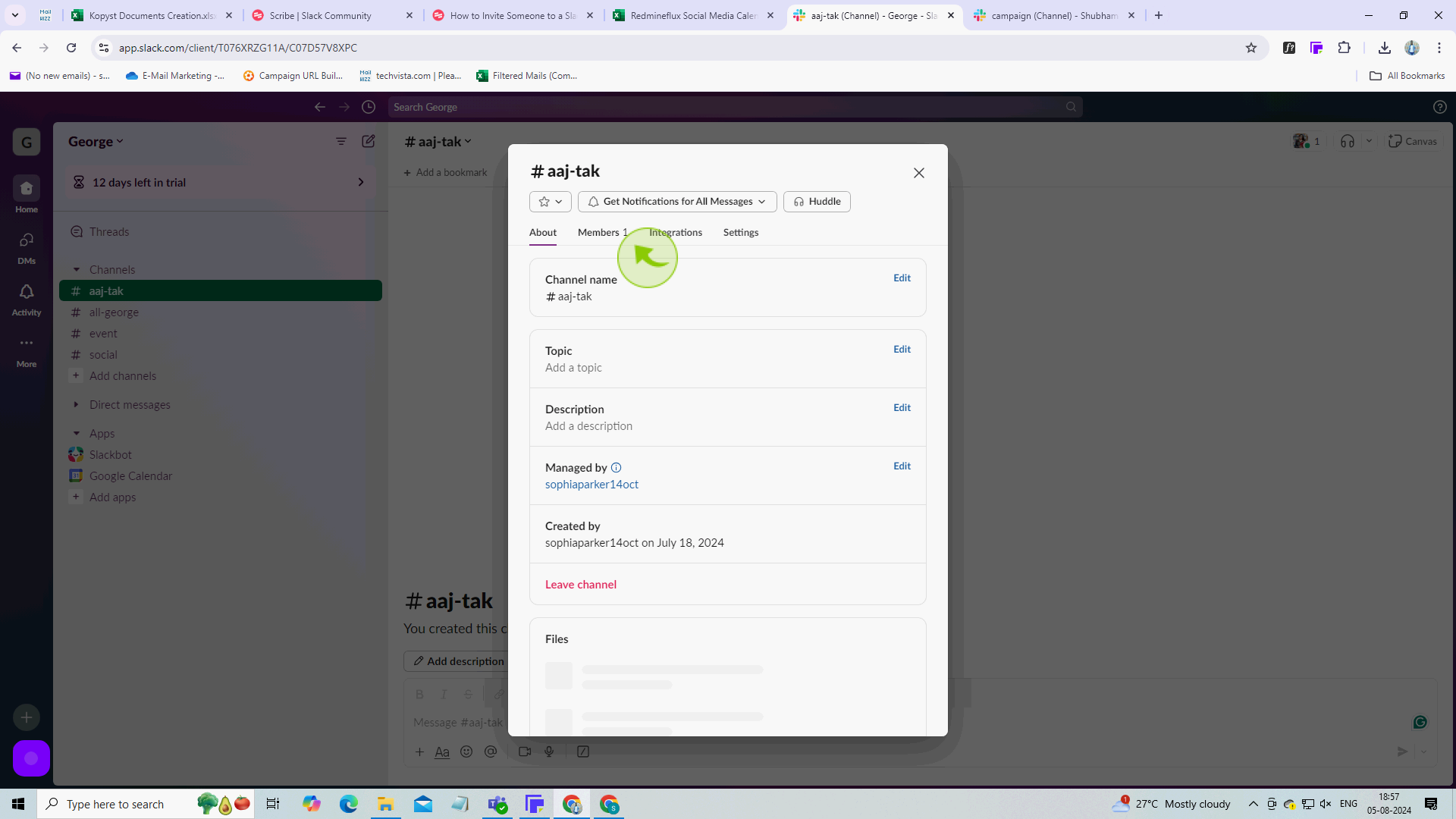Collapse the Apps section
Viewport: 1456px width, 819px height.
[x=77, y=434]
